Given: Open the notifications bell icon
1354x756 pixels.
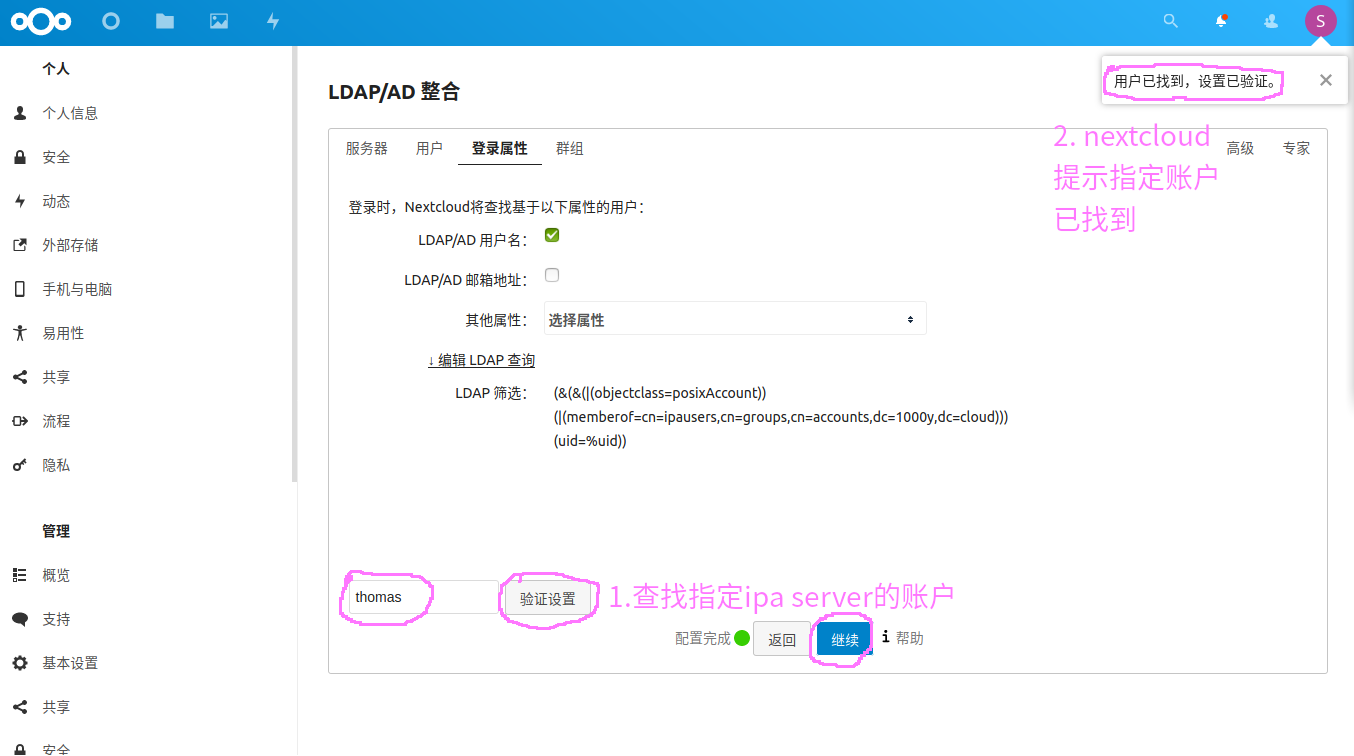Looking at the screenshot, I should click(x=1221, y=21).
